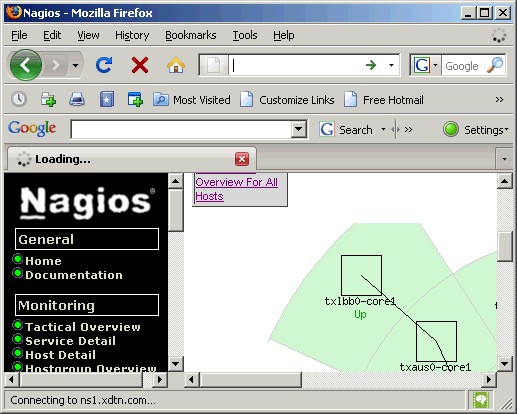The height and width of the screenshot is (414, 517).
Task: Open the Home link in Nagios sidebar
Action: pyautogui.click(x=43, y=261)
